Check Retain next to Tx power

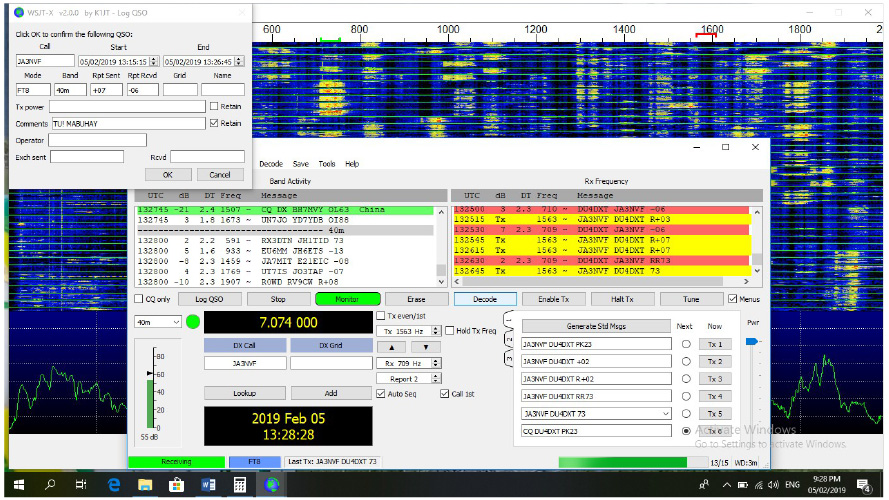pos(214,106)
